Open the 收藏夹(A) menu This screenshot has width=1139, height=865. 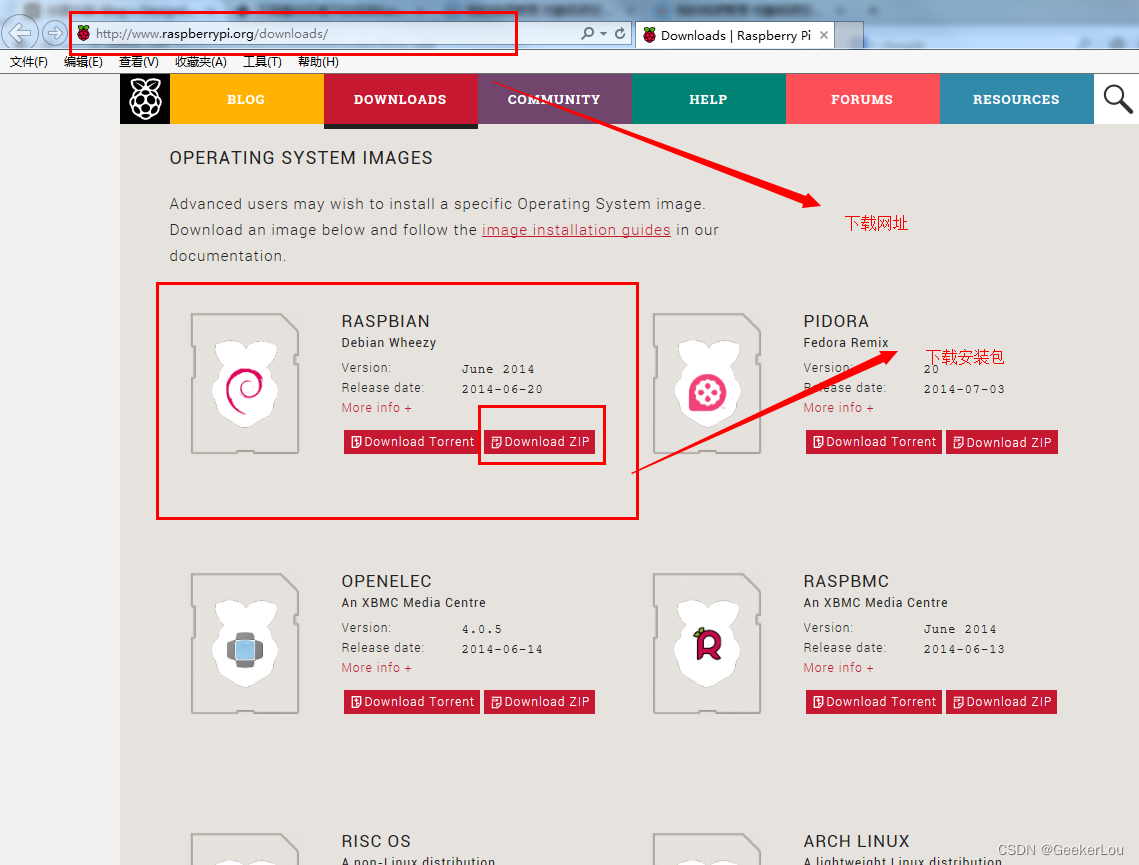pyautogui.click(x=201, y=62)
